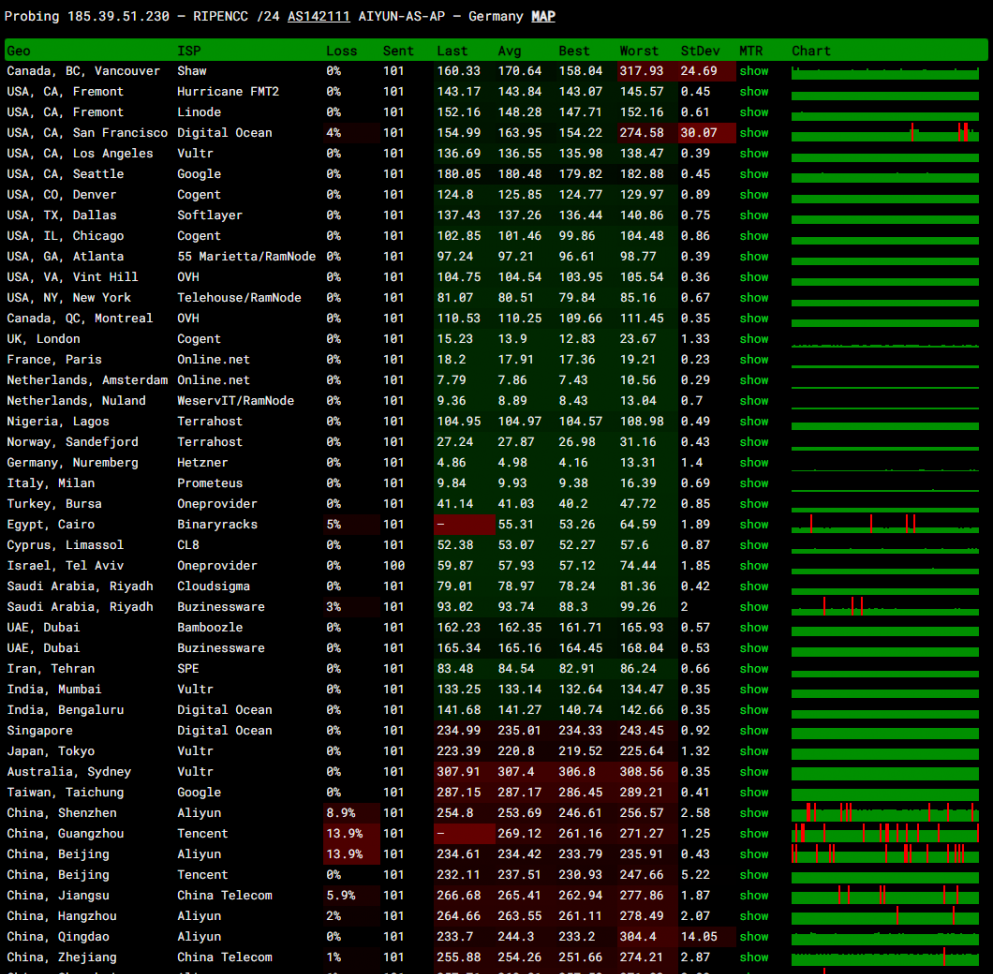This screenshot has height=974, width=993.
Task: Click the StDev column header
Action: click(700, 51)
